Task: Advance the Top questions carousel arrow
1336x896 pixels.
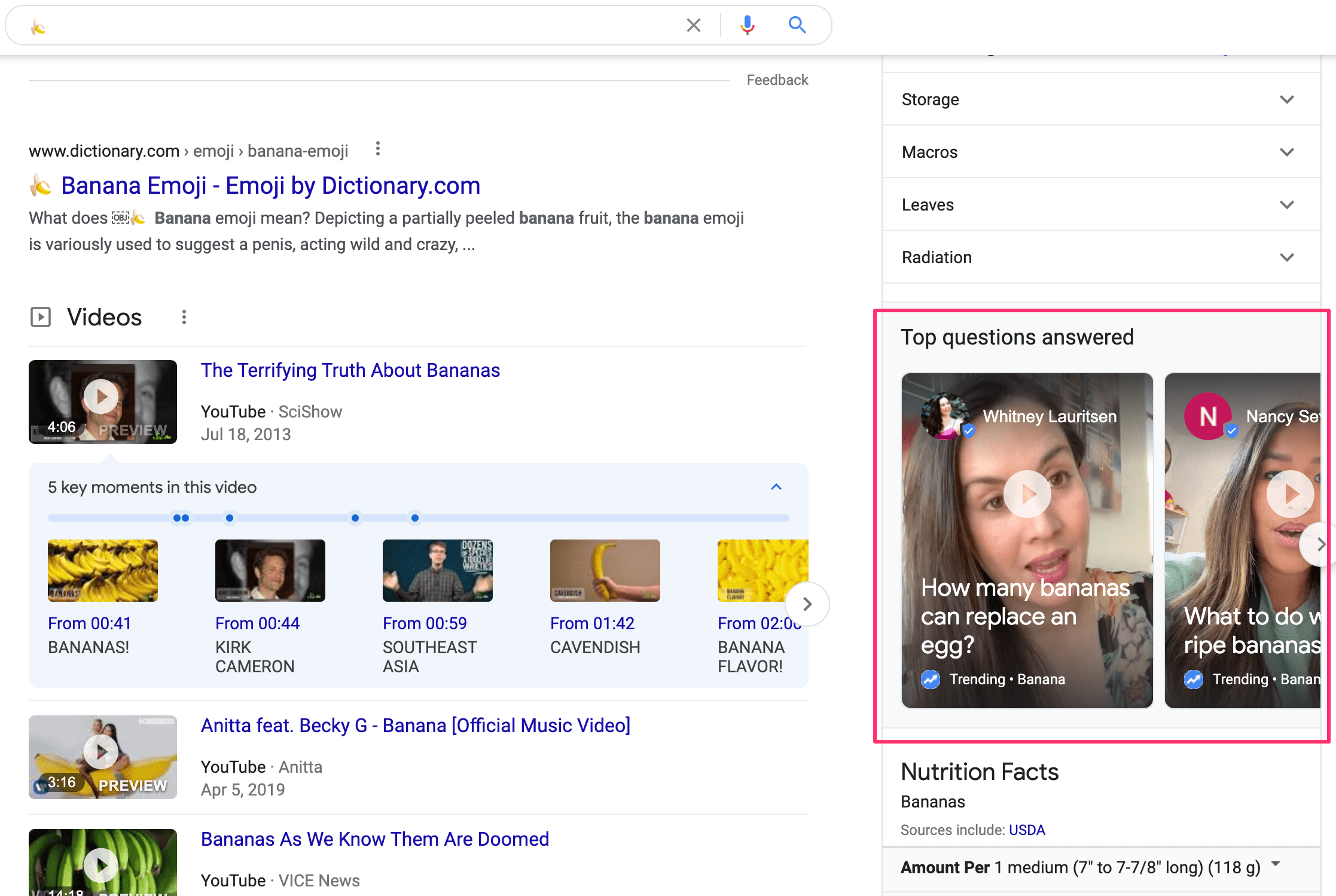Action: click(1320, 544)
